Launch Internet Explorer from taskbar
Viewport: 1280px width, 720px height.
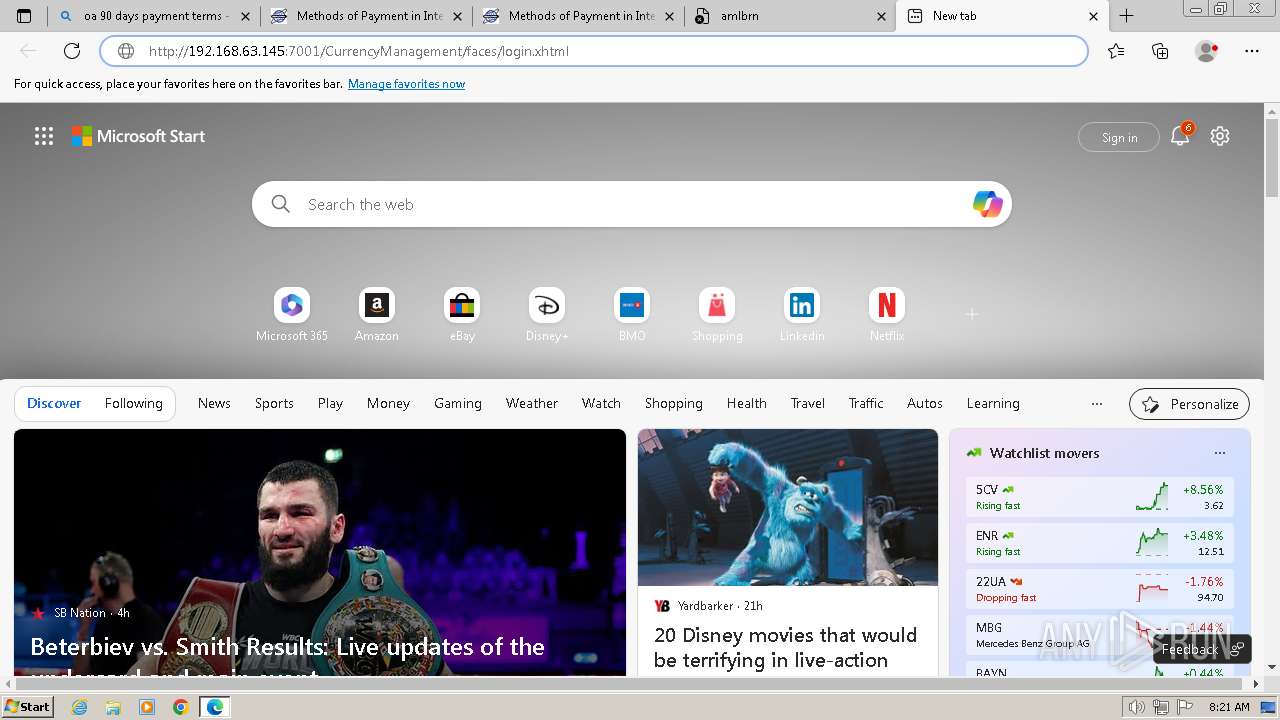click(x=80, y=707)
